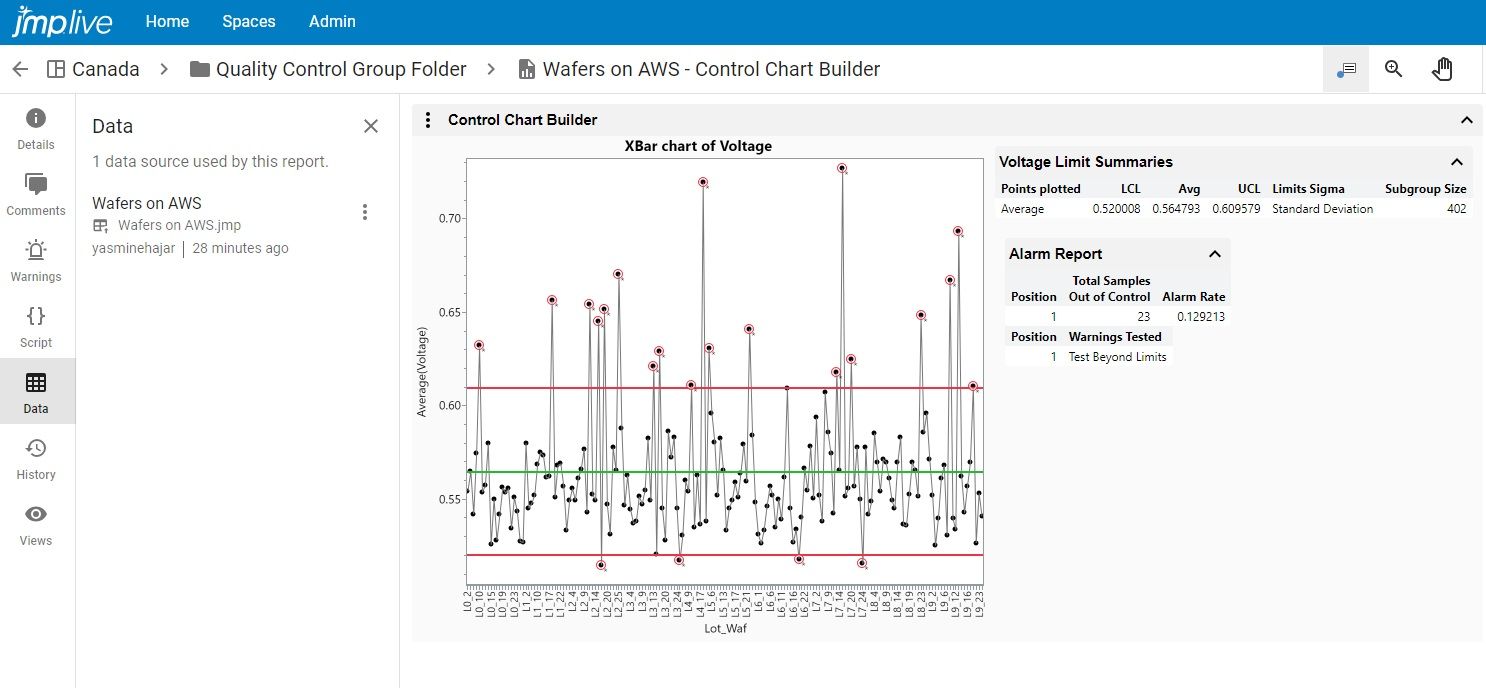Viewport: 1486px width, 688px height.
Task: Open options for the Wafers on AWS source
Action: pyautogui.click(x=365, y=212)
